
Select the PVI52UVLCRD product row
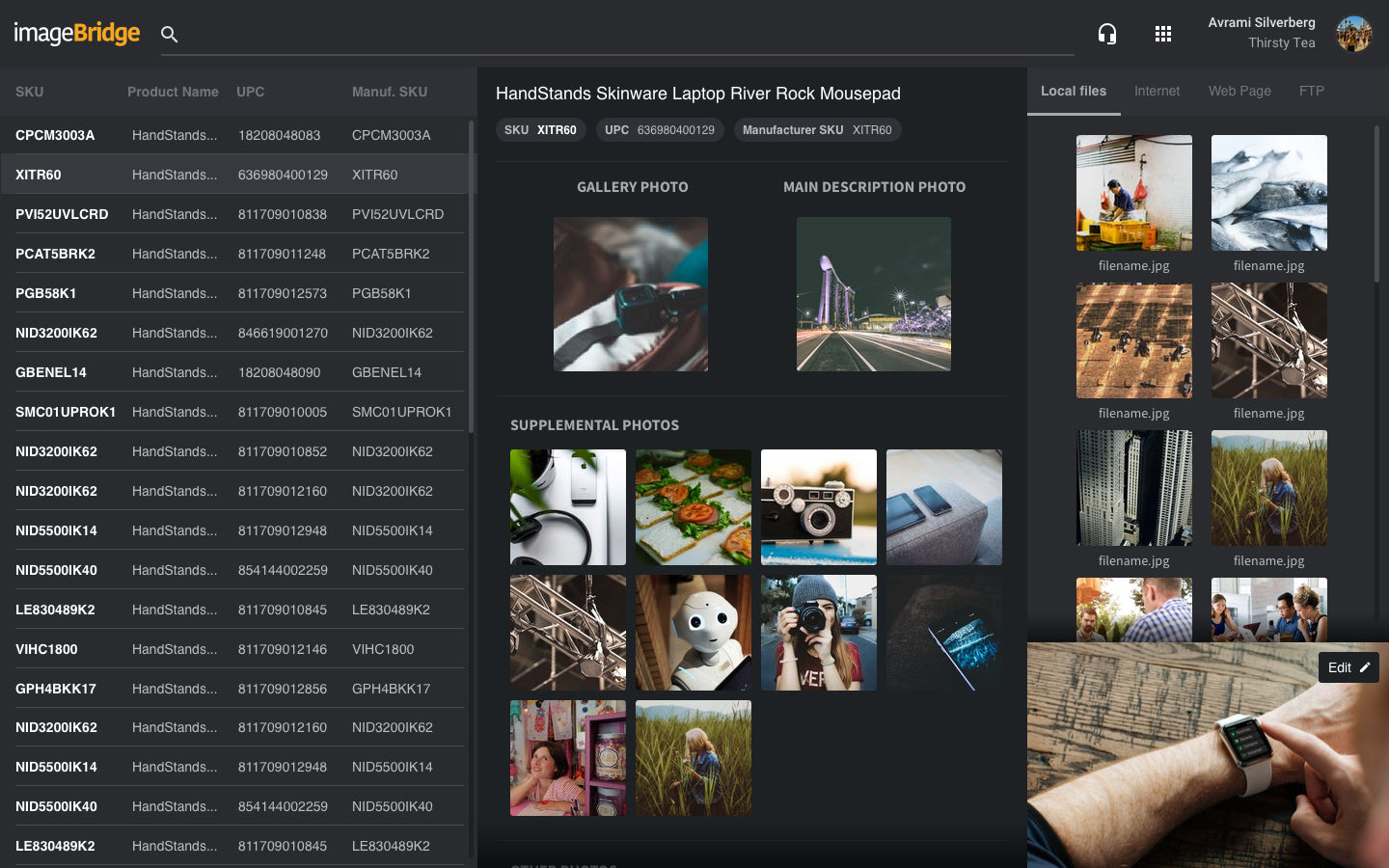pyautogui.click(x=231, y=214)
